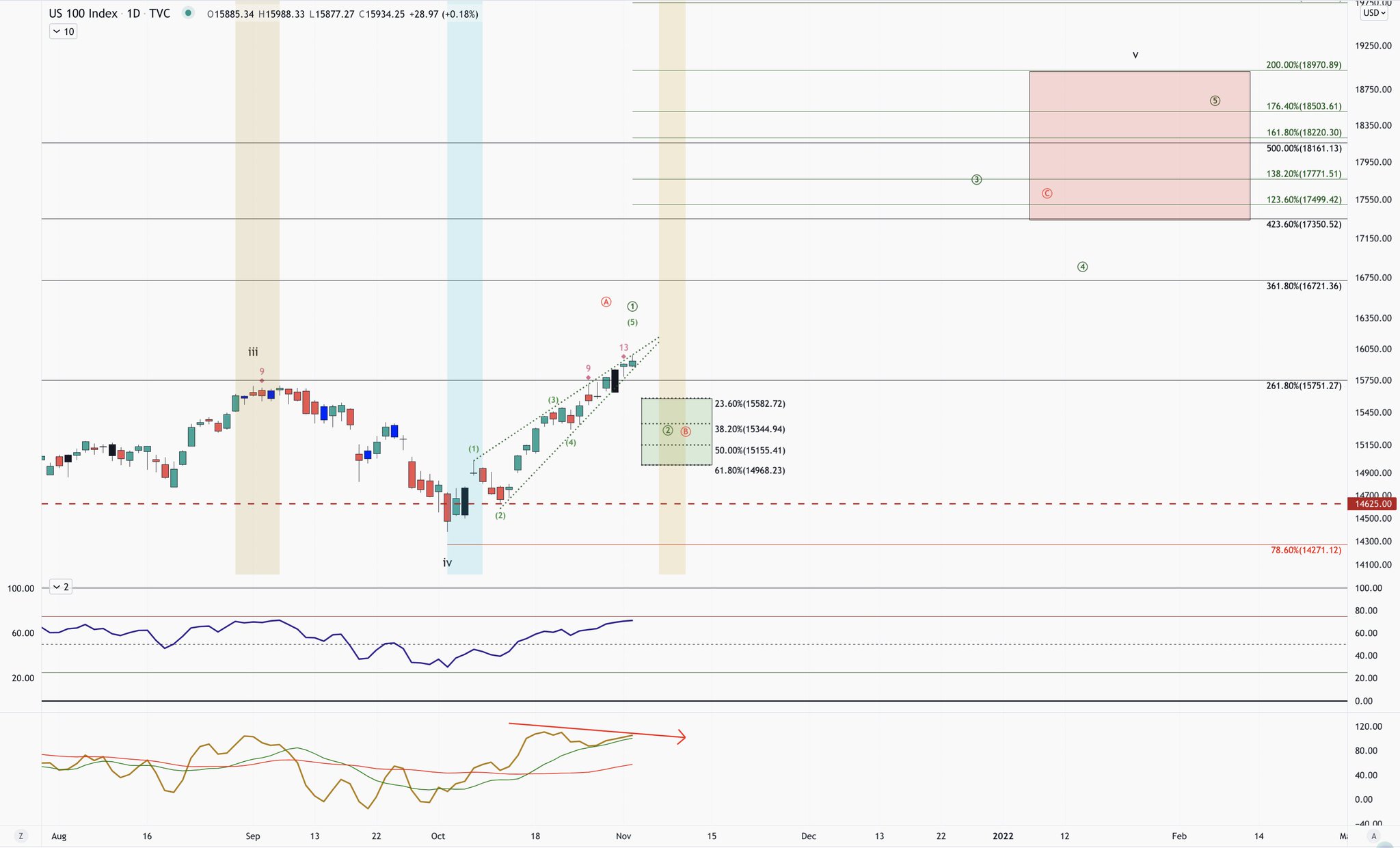Click the 2022 date on time axis
Image resolution: width=1400 pixels, height=848 pixels.
click(x=1003, y=836)
